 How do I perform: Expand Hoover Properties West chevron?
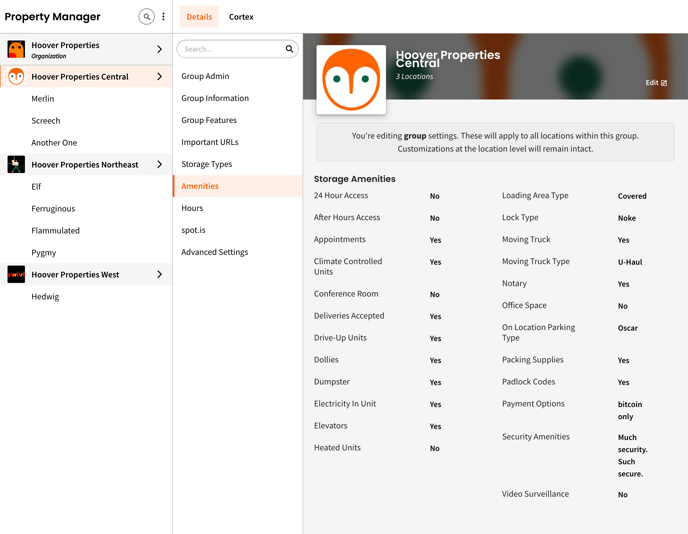point(159,275)
